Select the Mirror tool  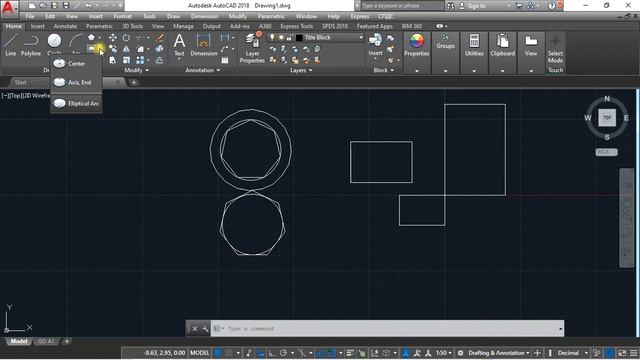(126, 49)
